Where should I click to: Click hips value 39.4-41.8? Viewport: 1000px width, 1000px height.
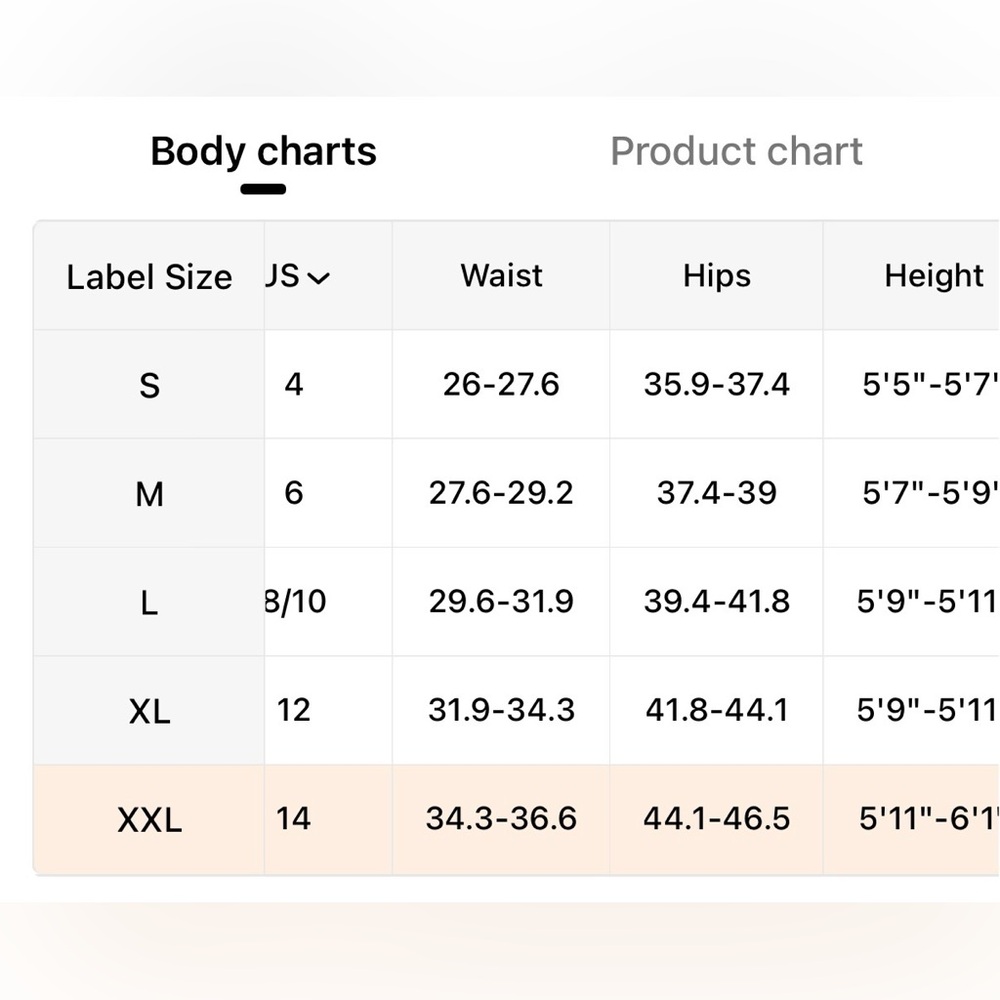pos(717,601)
